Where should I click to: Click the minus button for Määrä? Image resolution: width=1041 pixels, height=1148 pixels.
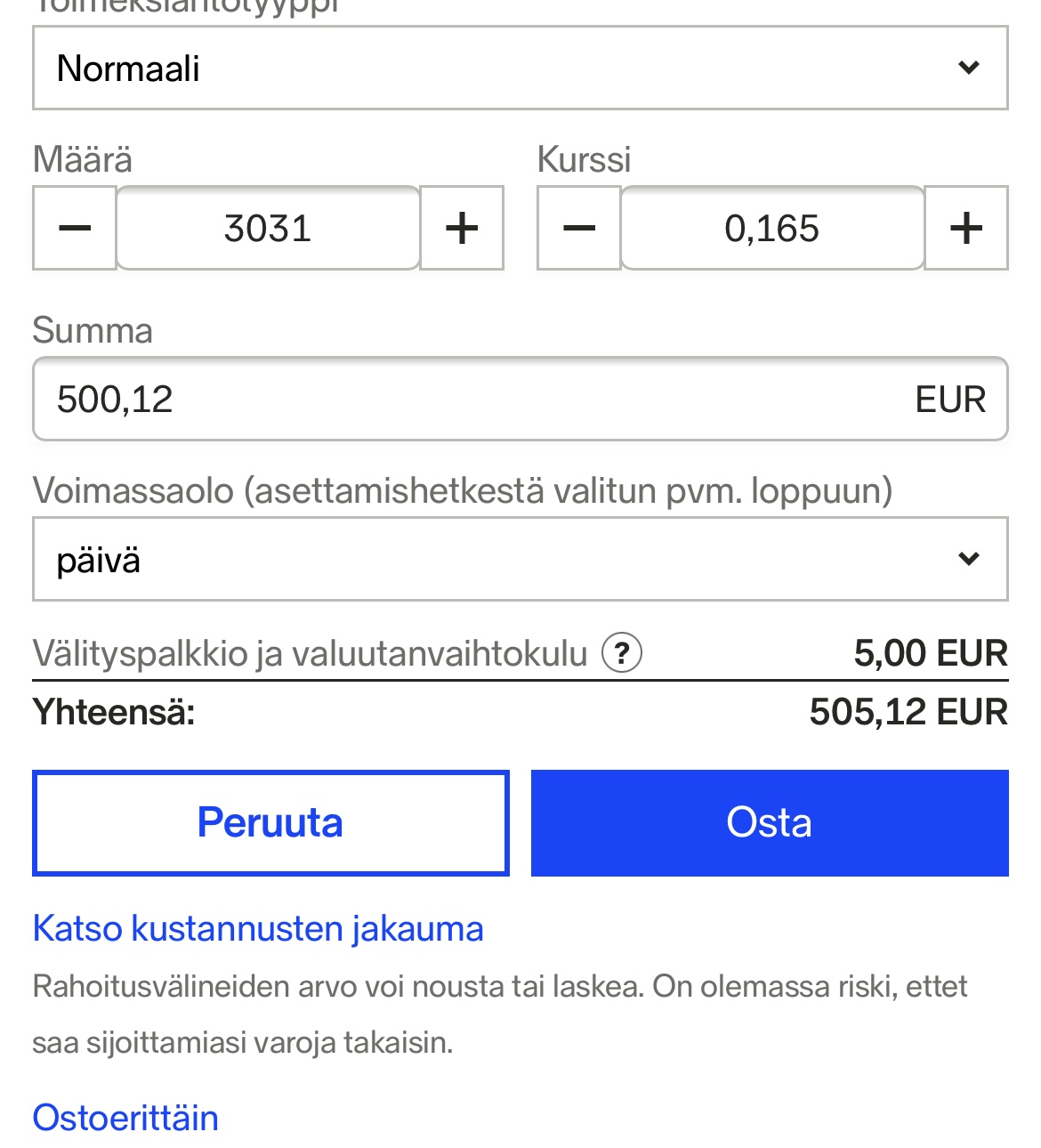pyautogui.click(x=75, y=228)
